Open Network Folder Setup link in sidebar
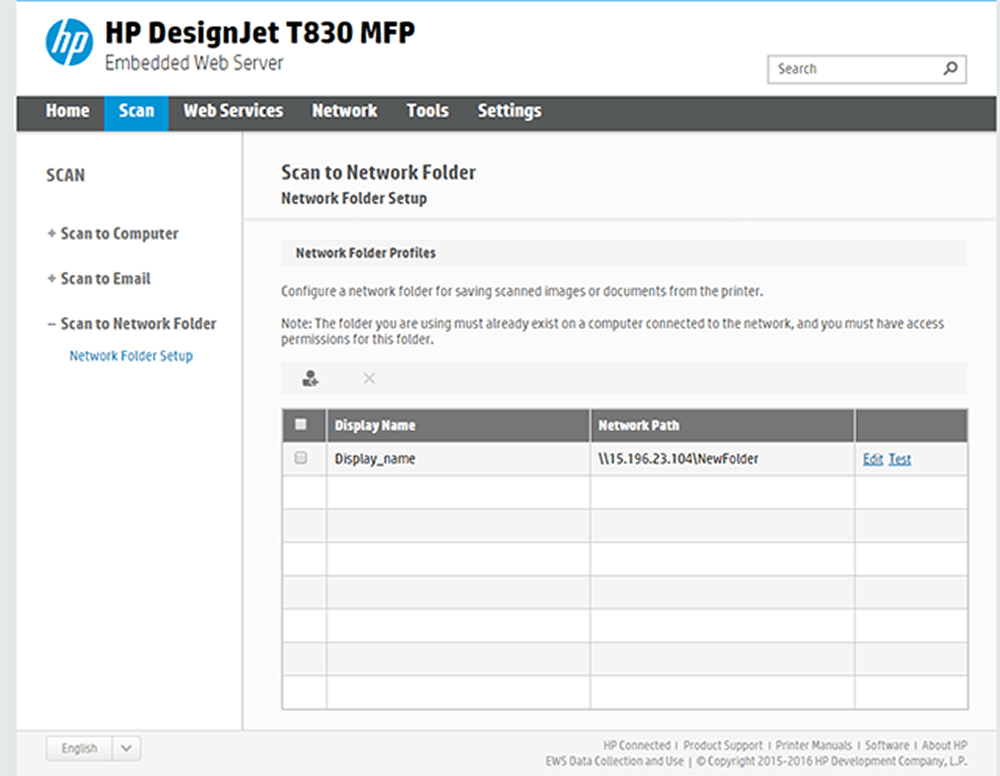The height and width of the screenshot is (776, 1000). (131, 356)
